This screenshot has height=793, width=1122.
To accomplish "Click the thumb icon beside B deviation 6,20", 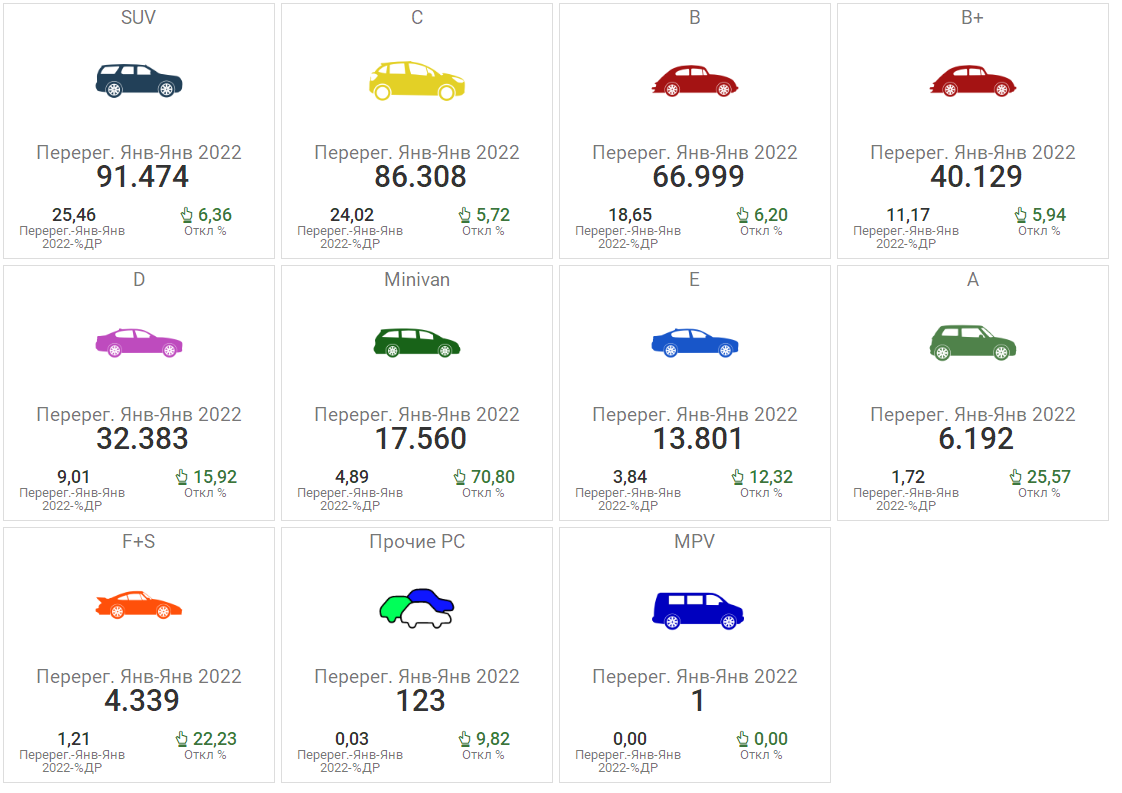I will 742,215.
